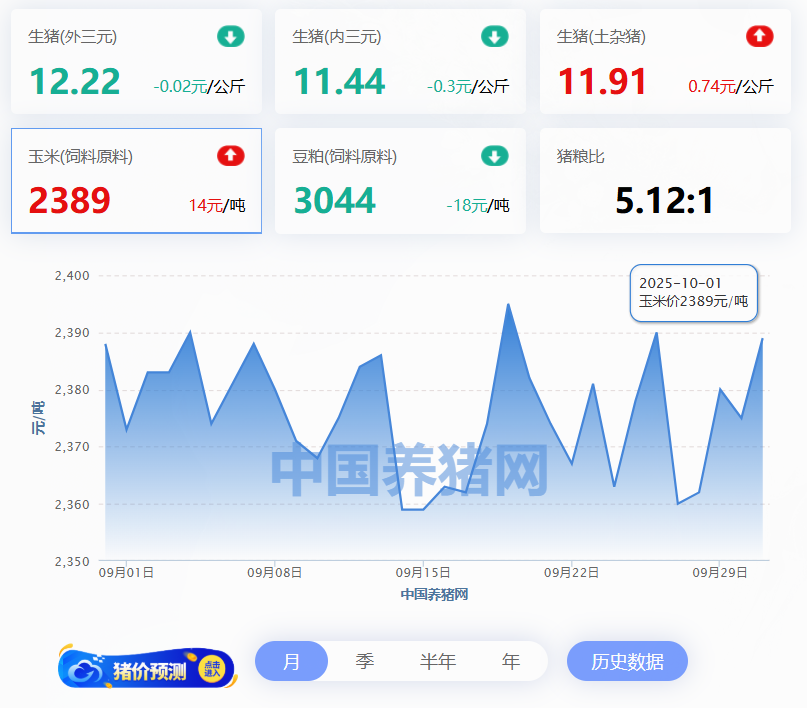Image resolution: width=807 pixels, height=708 pixels.
Task: Click green down arrow on 豆粕 card
Action: [495, 156]
